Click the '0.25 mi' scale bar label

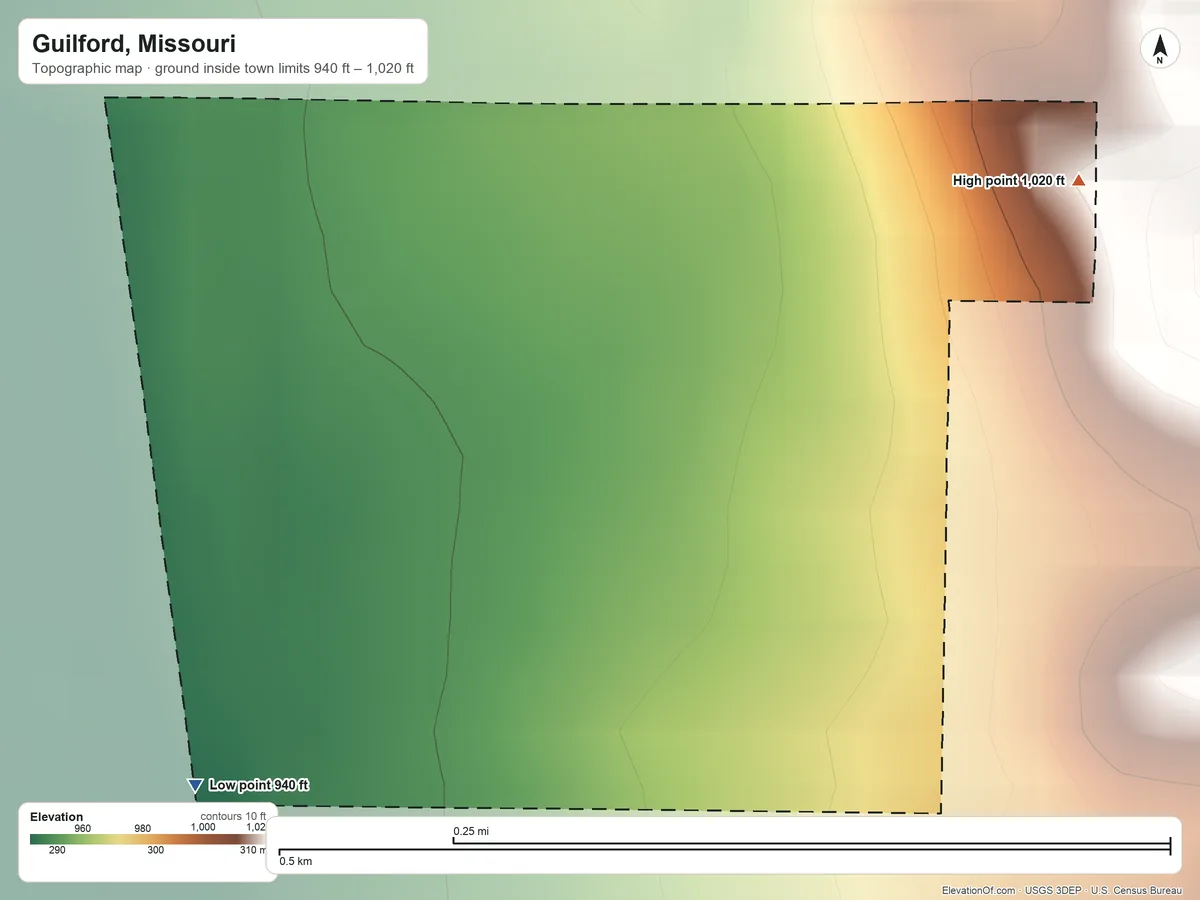[471, 831]
